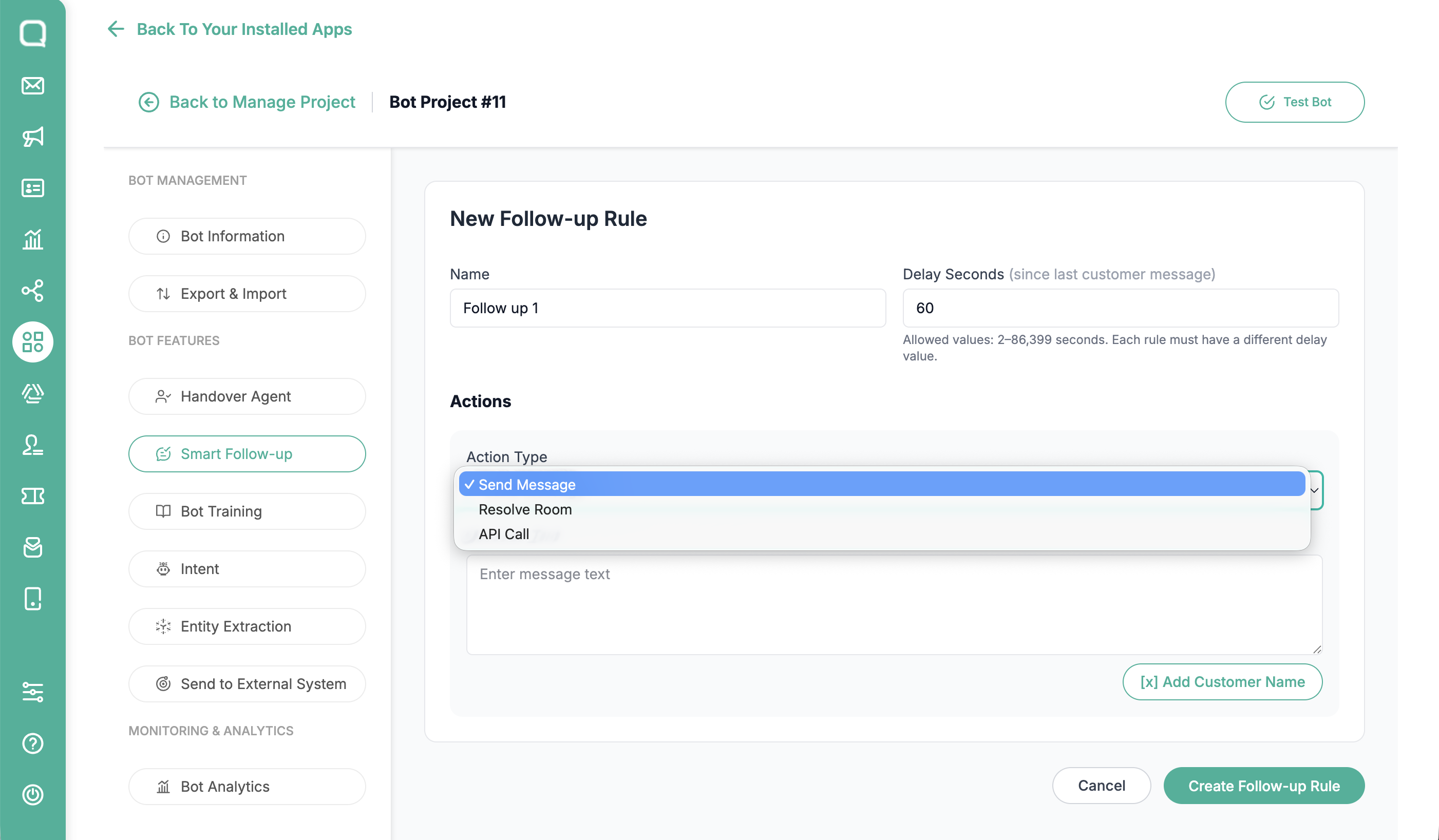The width and height of the screenshot is (1439, 840).
Task: Follow Back to Manage Project link
Action: click(x=262, y=102)
